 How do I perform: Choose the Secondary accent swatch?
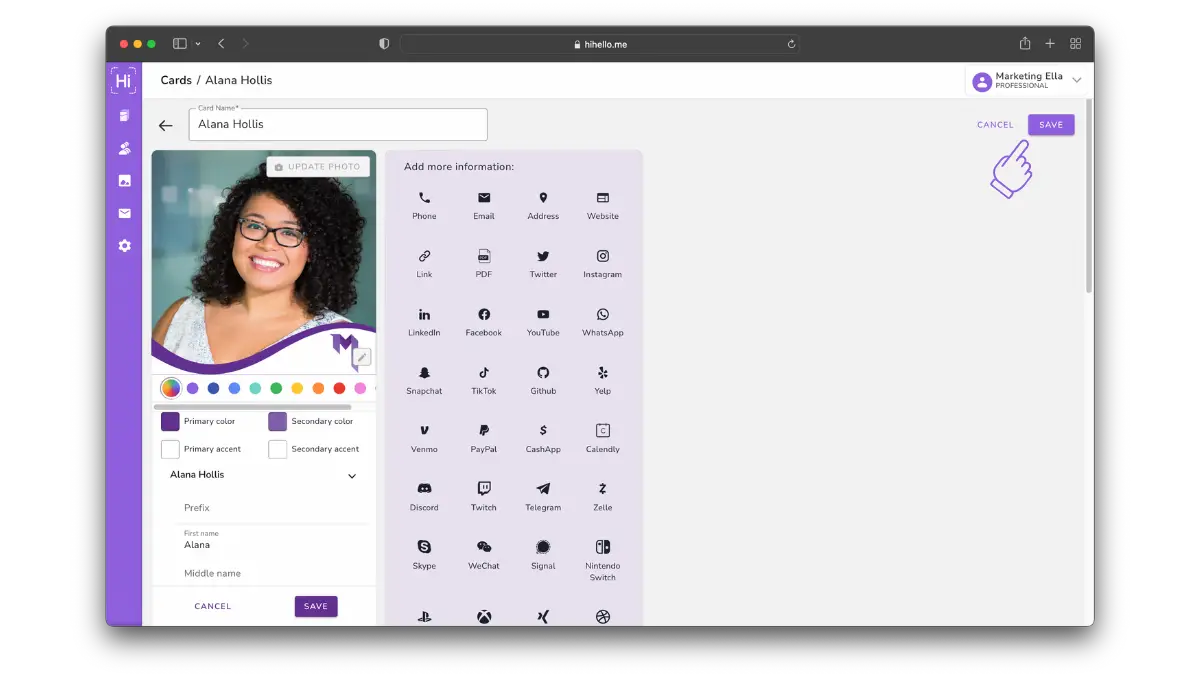pos(278,449)
